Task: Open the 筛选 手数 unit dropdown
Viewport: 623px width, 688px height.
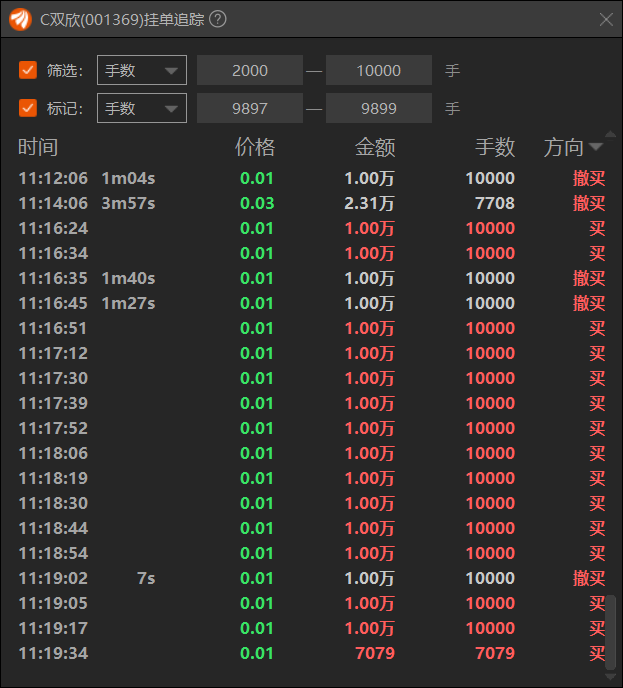Action: coord(141,70)
